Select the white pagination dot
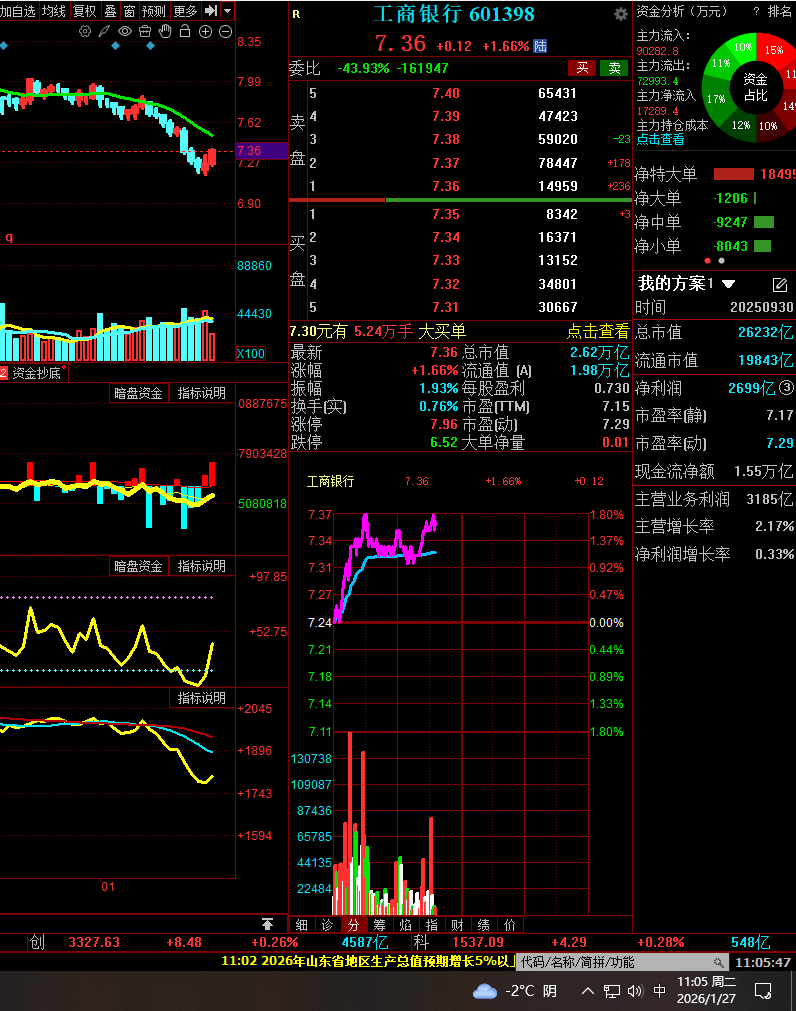 tap(721, 261)
